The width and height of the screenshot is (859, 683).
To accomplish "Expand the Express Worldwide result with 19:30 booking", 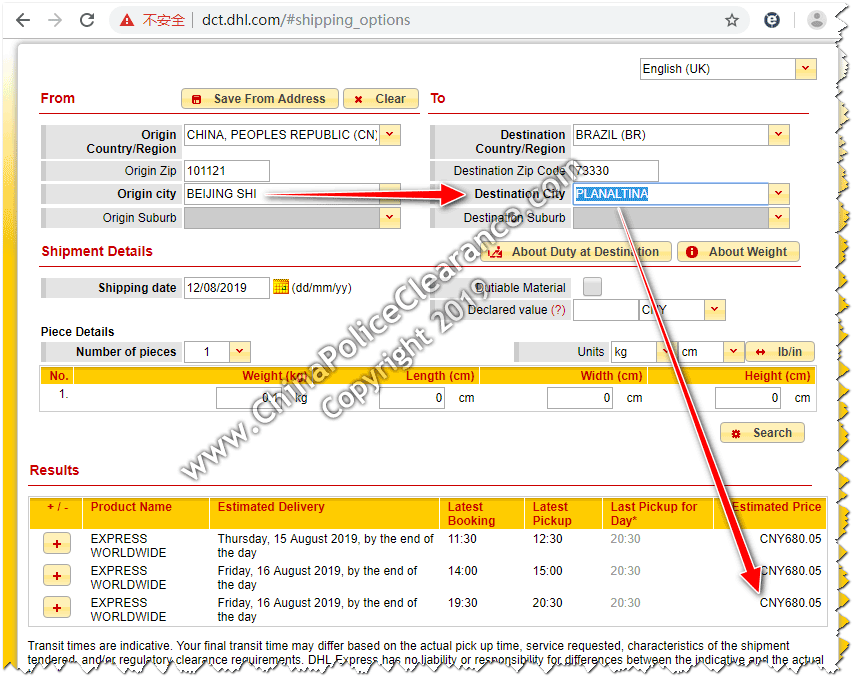I will click(x=56, y=607).
